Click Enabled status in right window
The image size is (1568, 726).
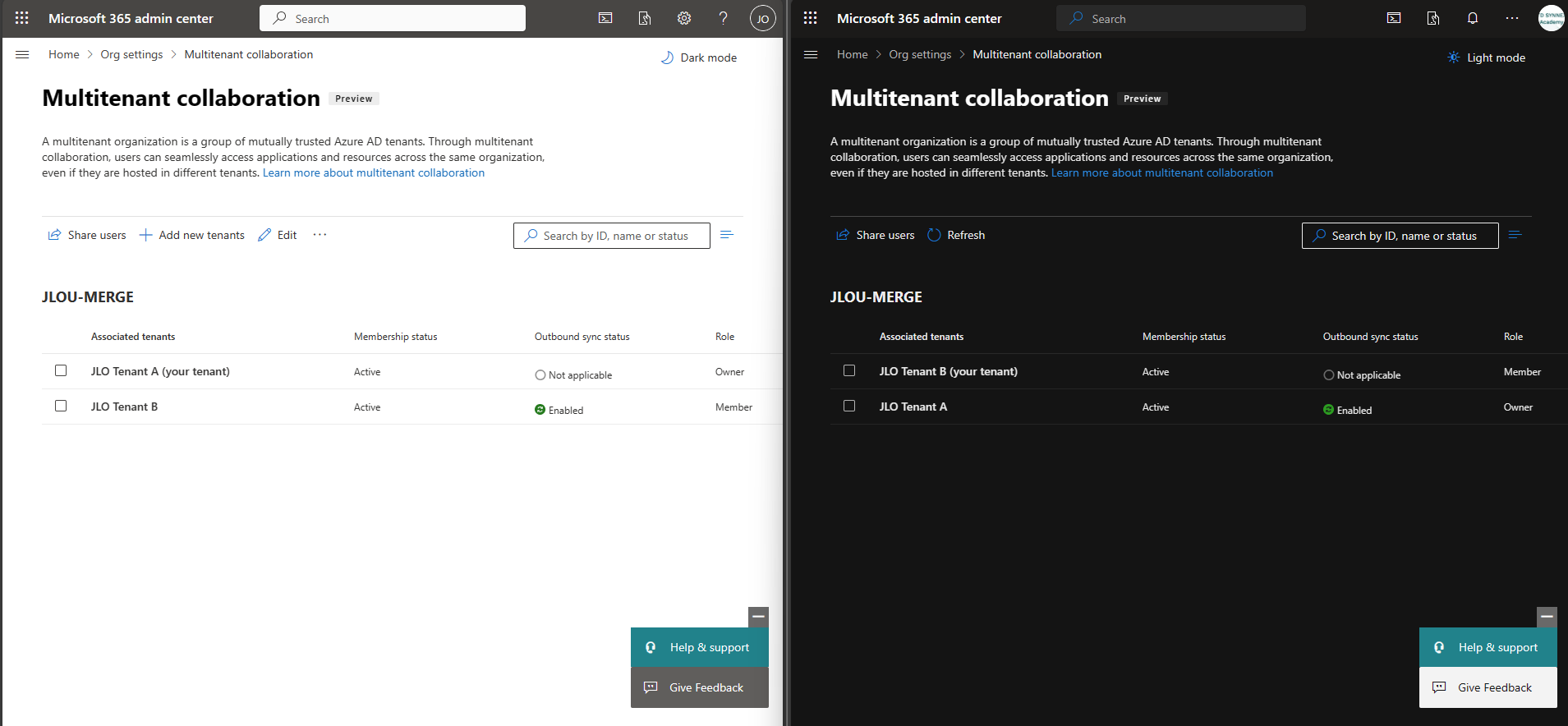pyautogui.click(x=1347, y=410)
